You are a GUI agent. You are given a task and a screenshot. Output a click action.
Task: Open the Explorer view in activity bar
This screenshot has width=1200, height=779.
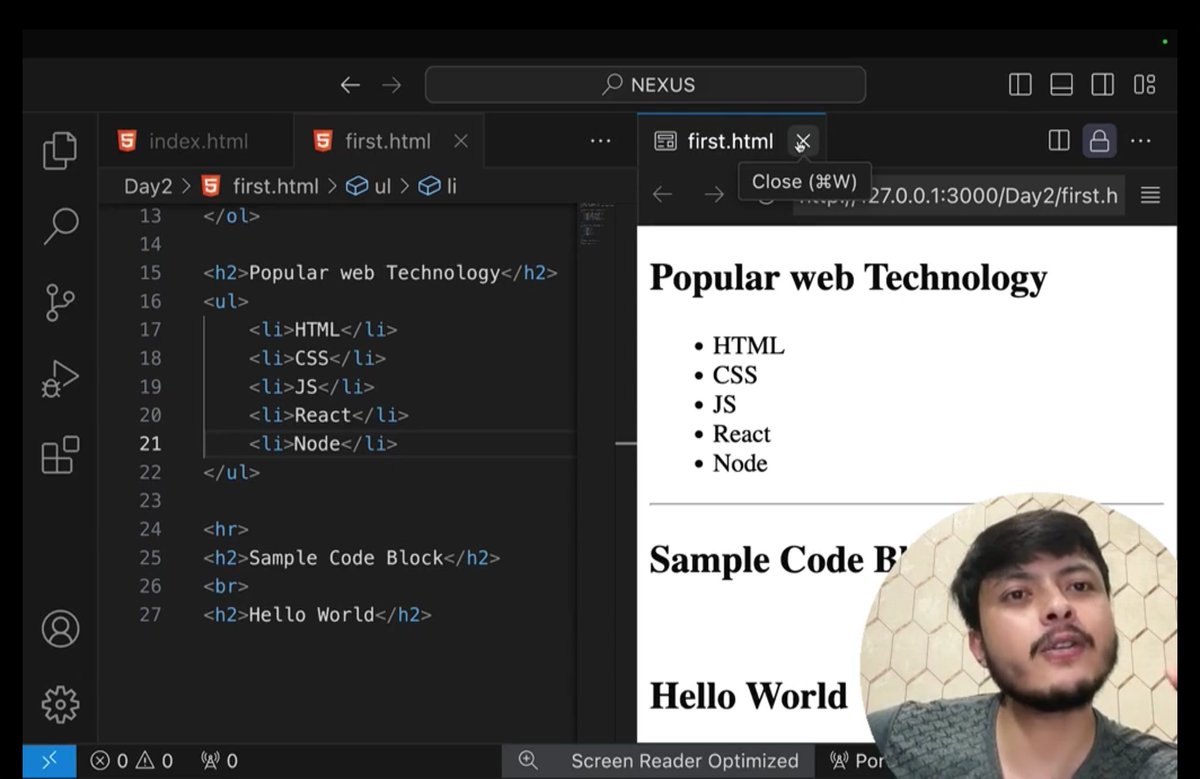coord(60,150)
